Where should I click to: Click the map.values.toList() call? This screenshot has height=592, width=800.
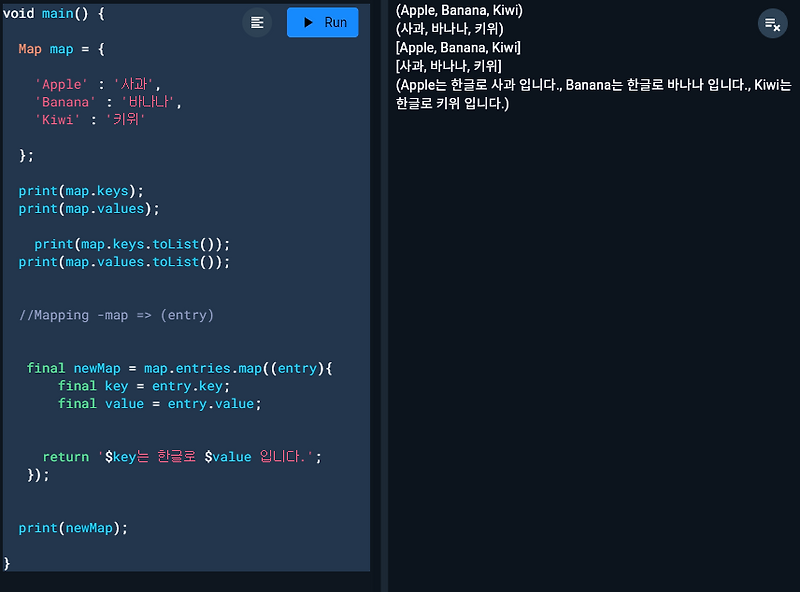pyautogui.click(x=130, y=261)
